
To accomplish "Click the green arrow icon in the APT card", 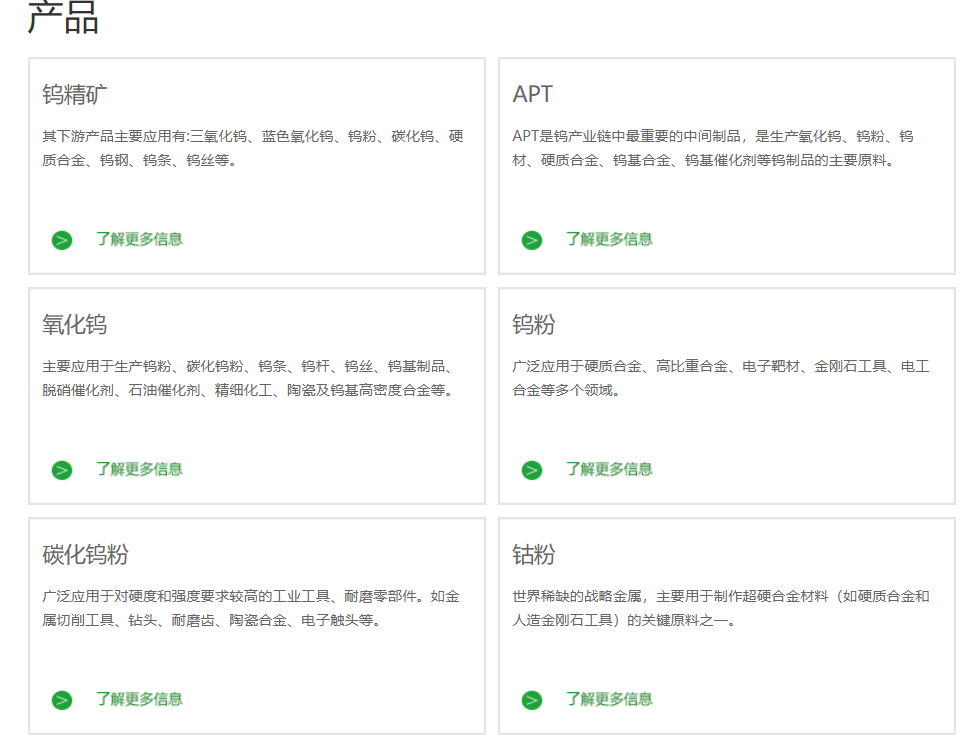I will click(x=531, y=240).
